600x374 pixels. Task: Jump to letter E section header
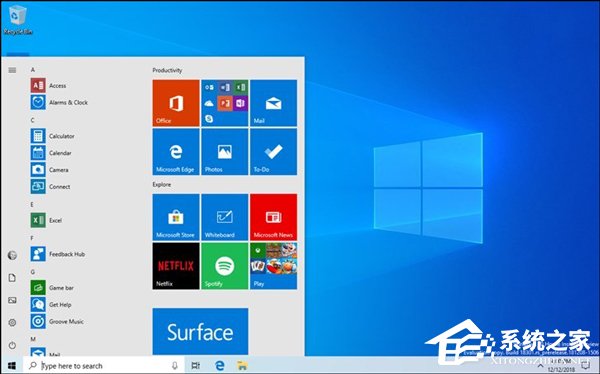click(x=32, y=204)
